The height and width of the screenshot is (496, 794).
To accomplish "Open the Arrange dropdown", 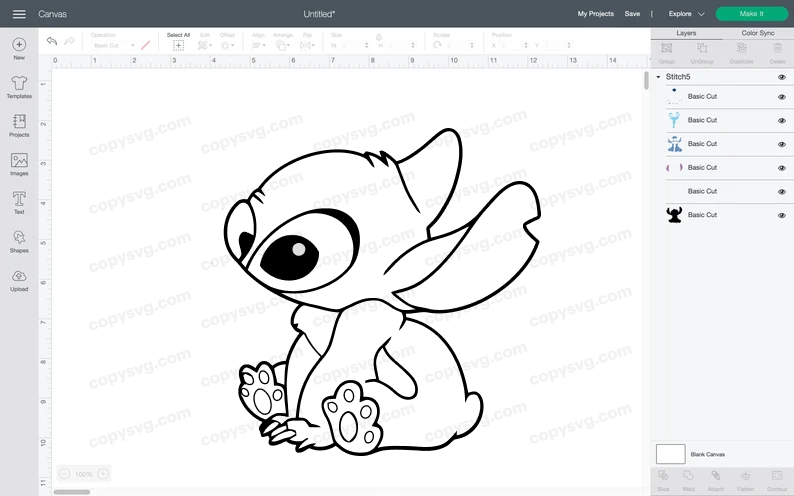I will [282, 46].
